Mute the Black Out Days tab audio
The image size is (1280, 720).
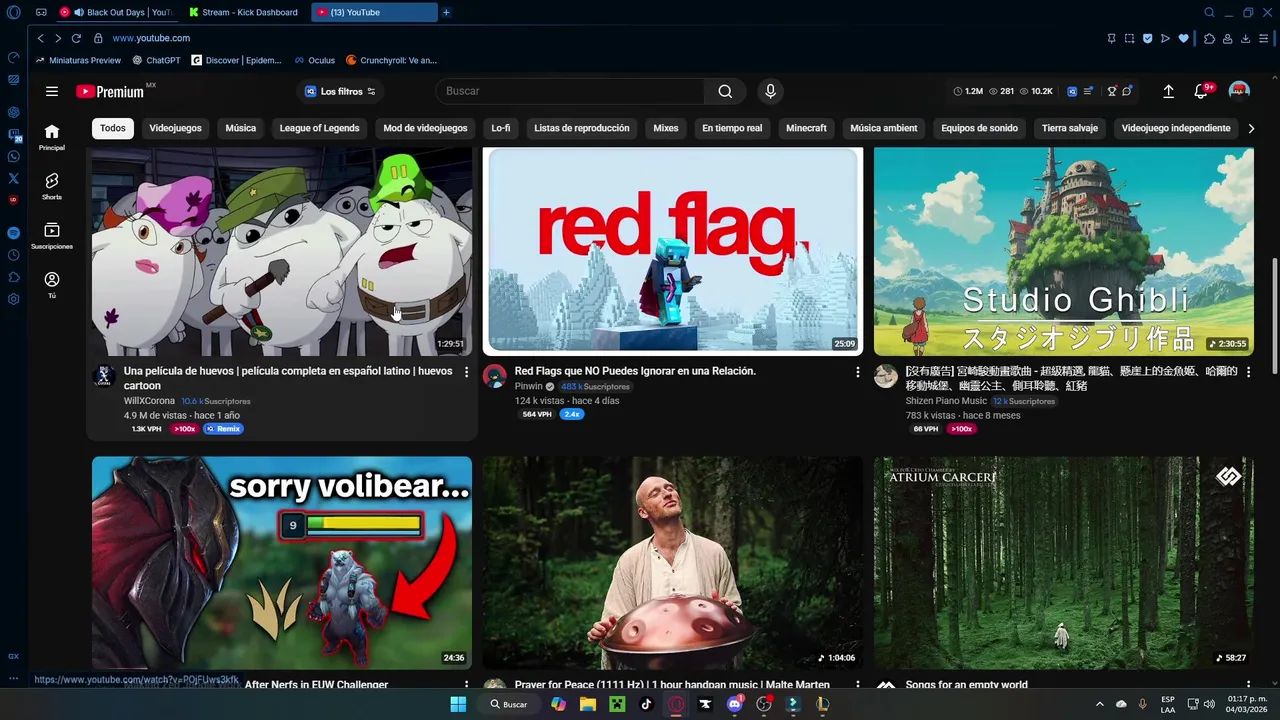(x=79, y=12)
